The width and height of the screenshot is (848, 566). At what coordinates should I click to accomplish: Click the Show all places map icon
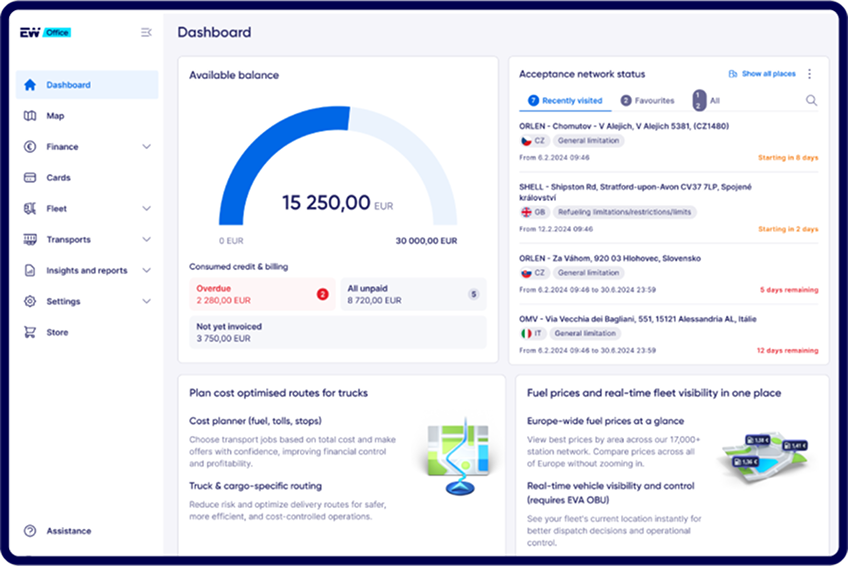click(733, 74)
